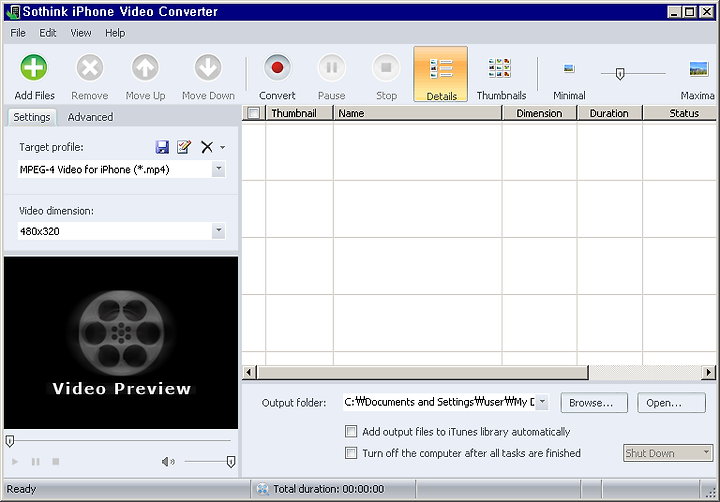Click the Remove toolbar icon
This screenshot has height=502, width=720.
(90, 68)
